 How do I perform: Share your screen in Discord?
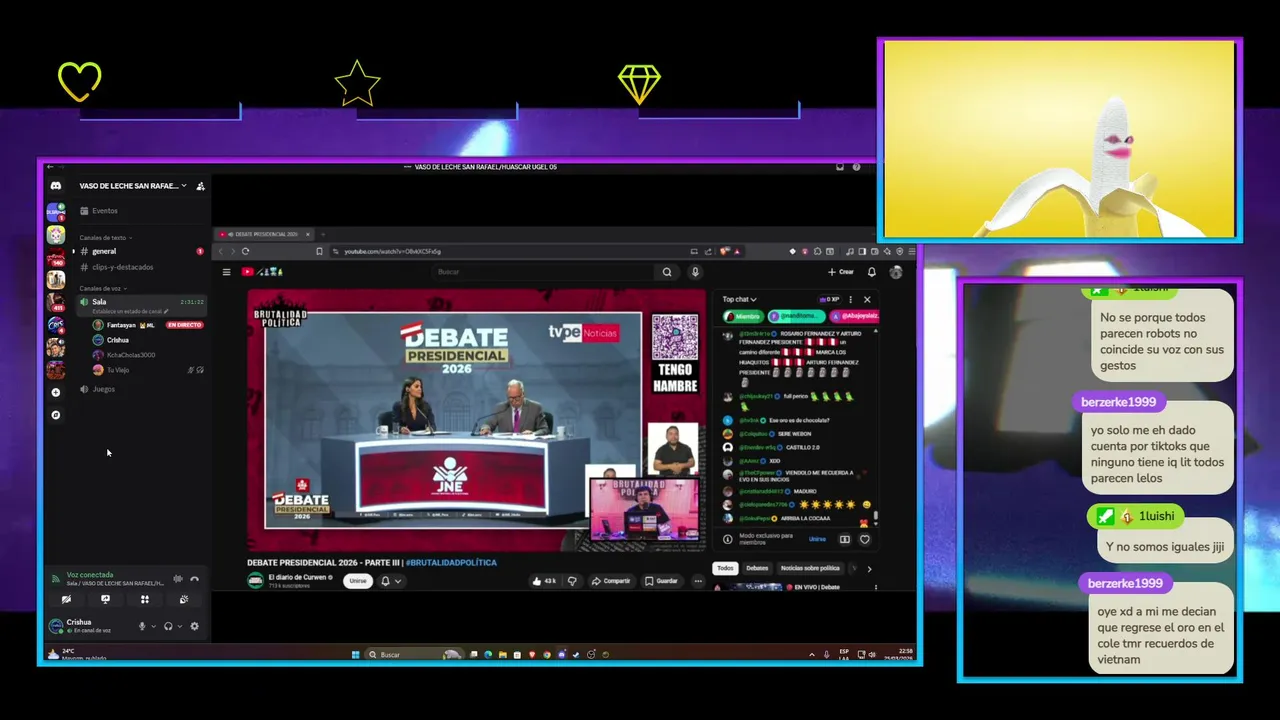point(105,600)
